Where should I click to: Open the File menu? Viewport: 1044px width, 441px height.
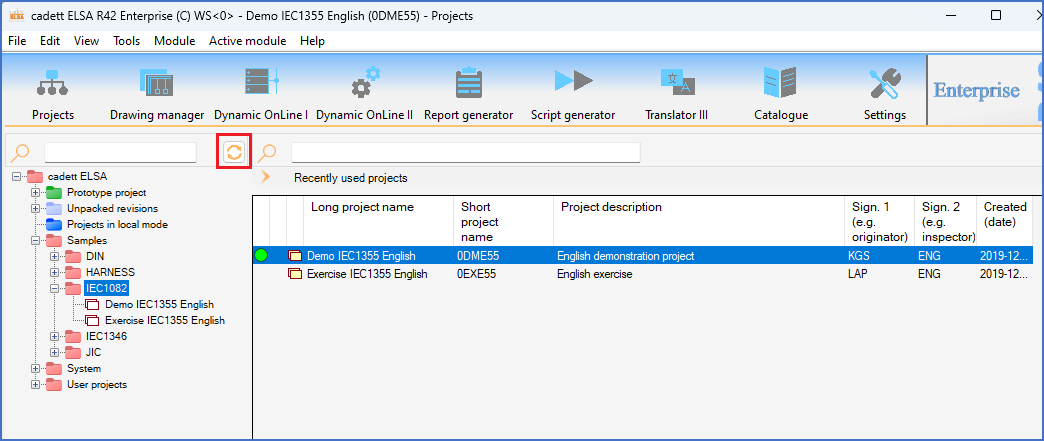(17, 41)
